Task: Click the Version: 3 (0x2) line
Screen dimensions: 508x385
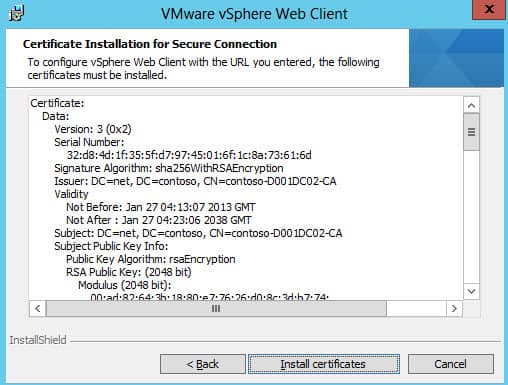Action: coord(93,129)
